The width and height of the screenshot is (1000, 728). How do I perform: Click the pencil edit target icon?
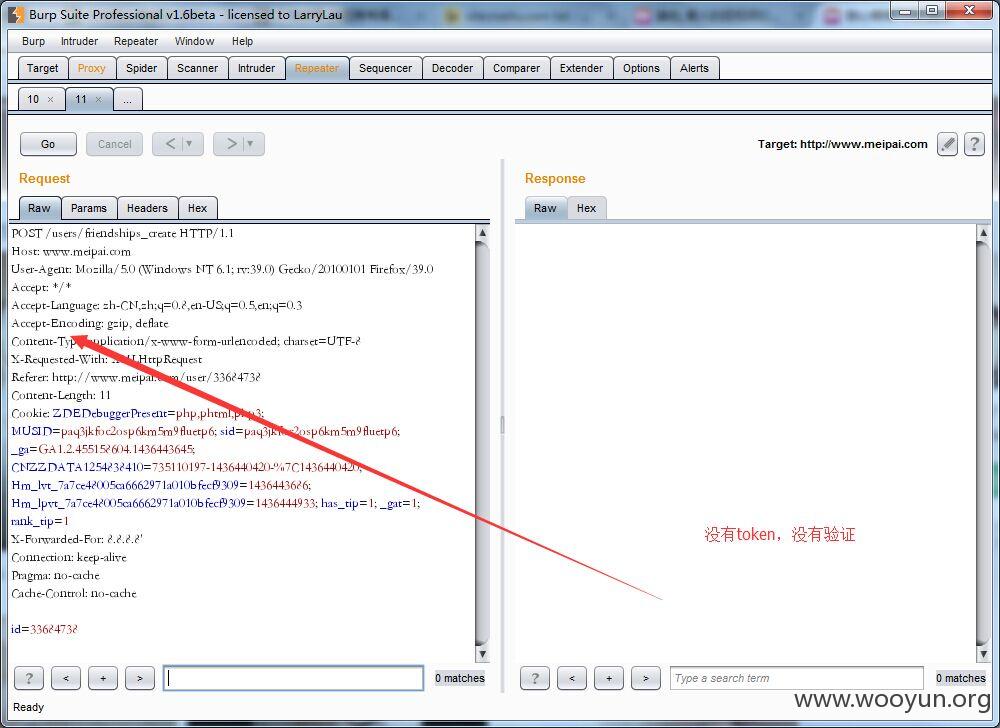947,144
